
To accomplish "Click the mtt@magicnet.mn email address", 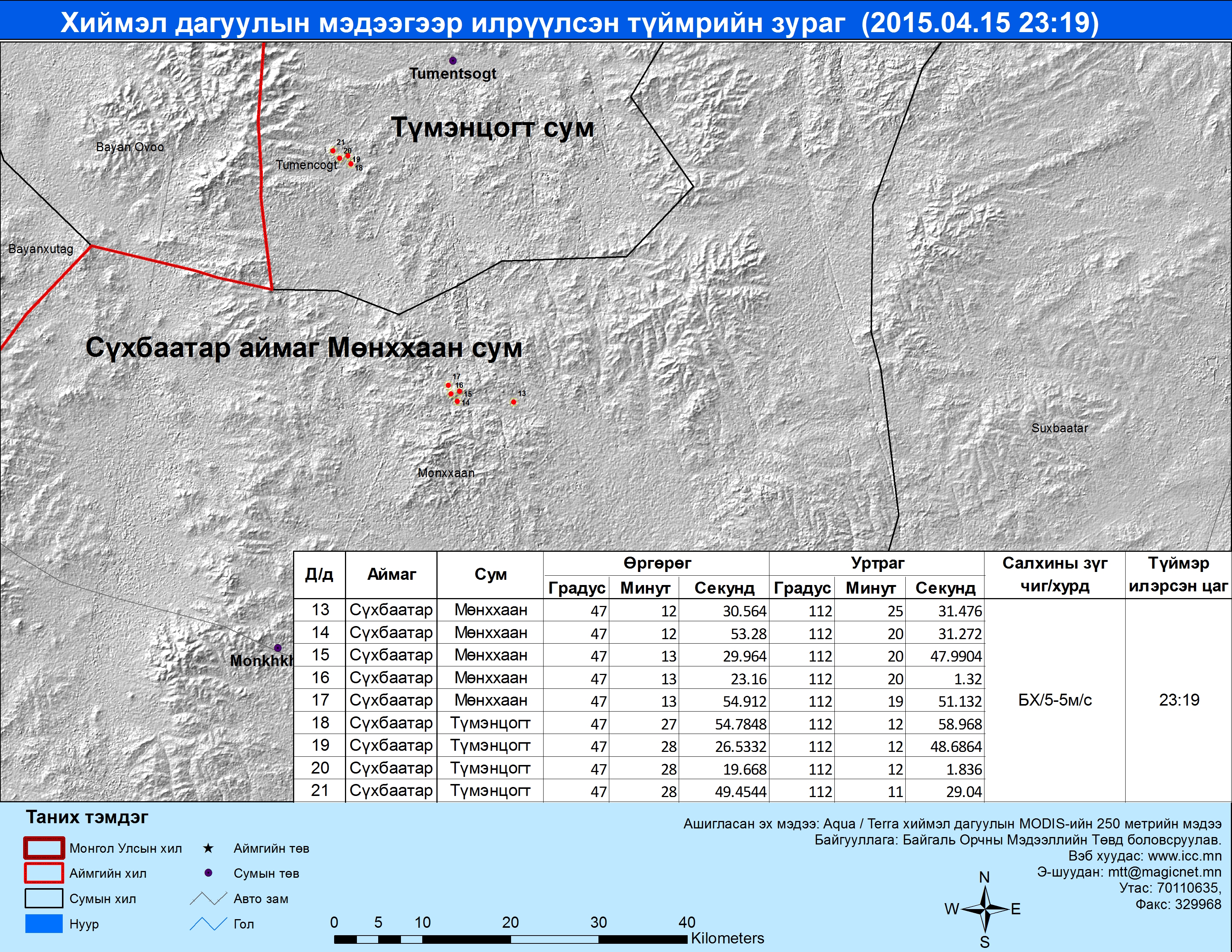I will [x=1165, y=872].
